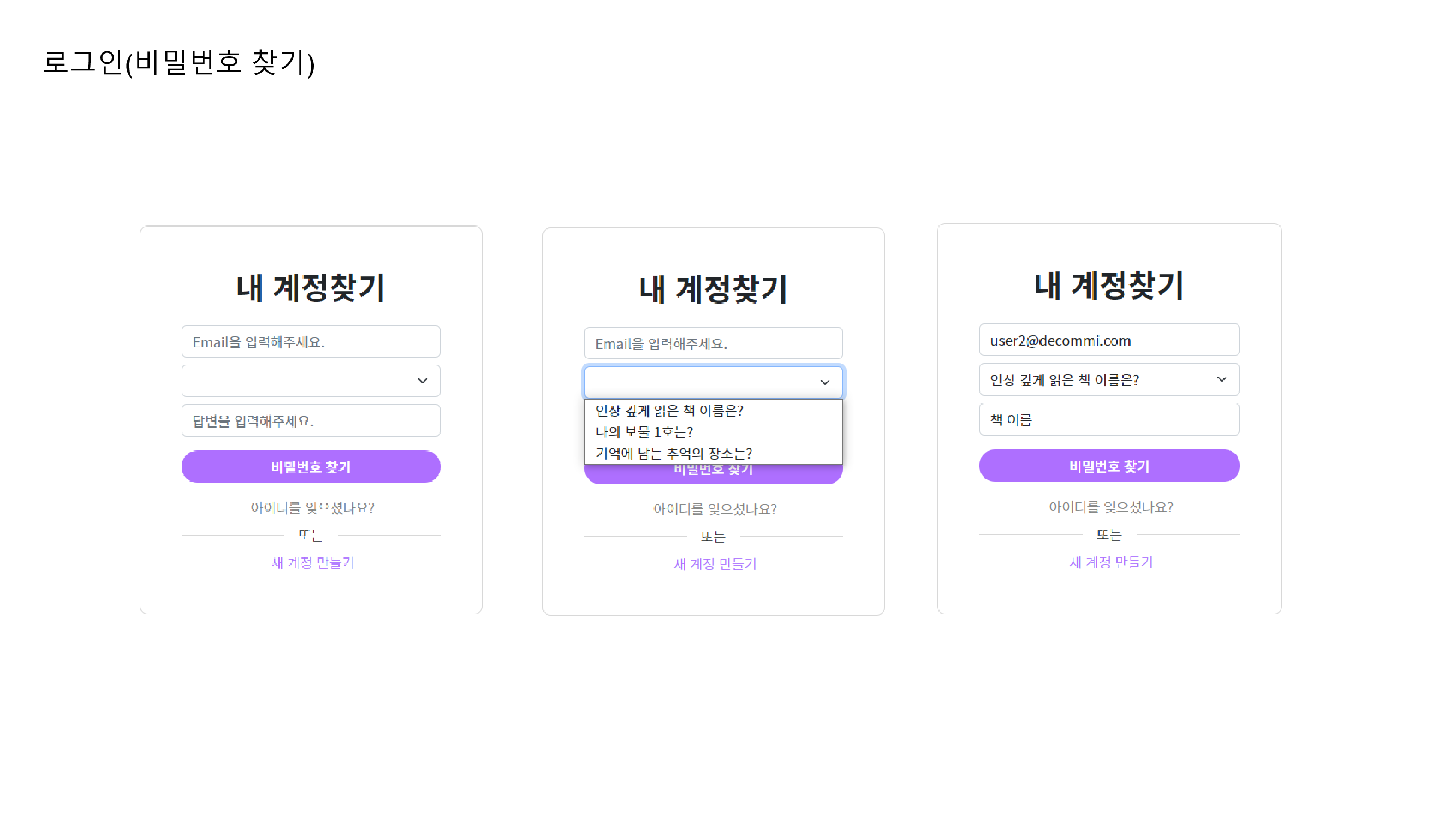
Task: Open middle panel '아이디를 잊으셨나요?' link
Action: pyautogui.click(x=715, y=509)
